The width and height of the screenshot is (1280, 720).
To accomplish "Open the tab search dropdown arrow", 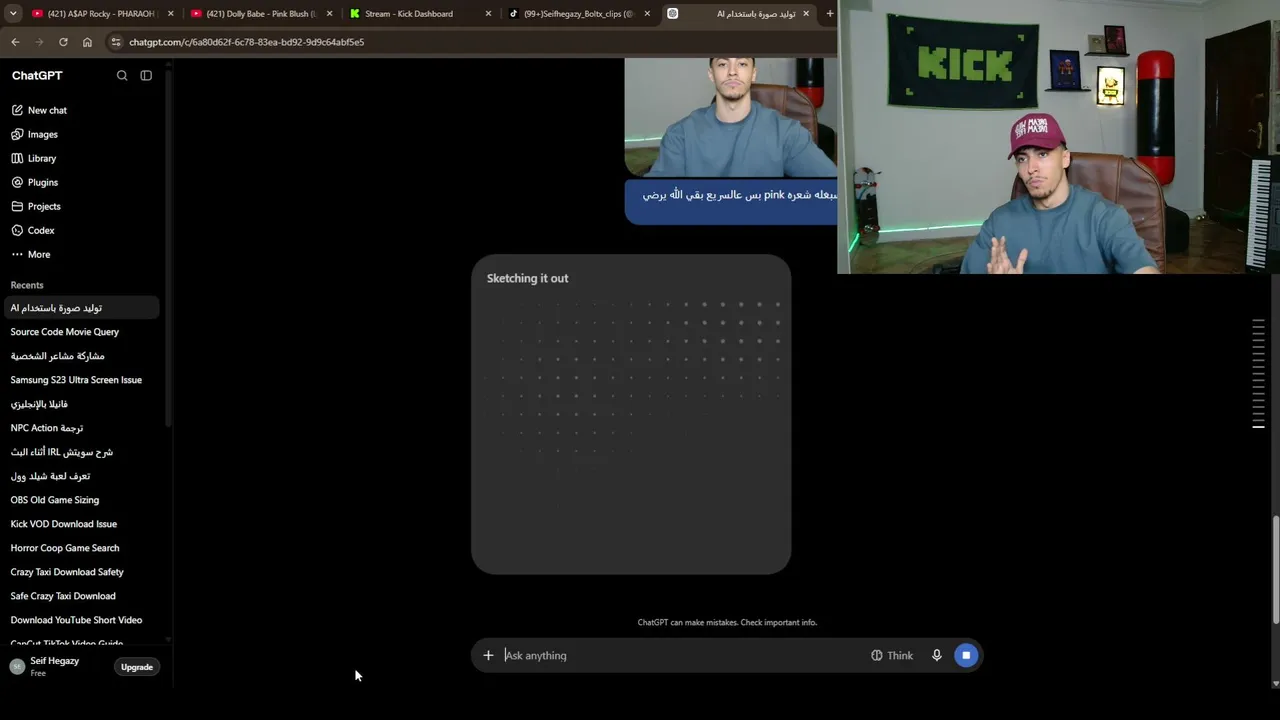I will (x=13, y=14).
